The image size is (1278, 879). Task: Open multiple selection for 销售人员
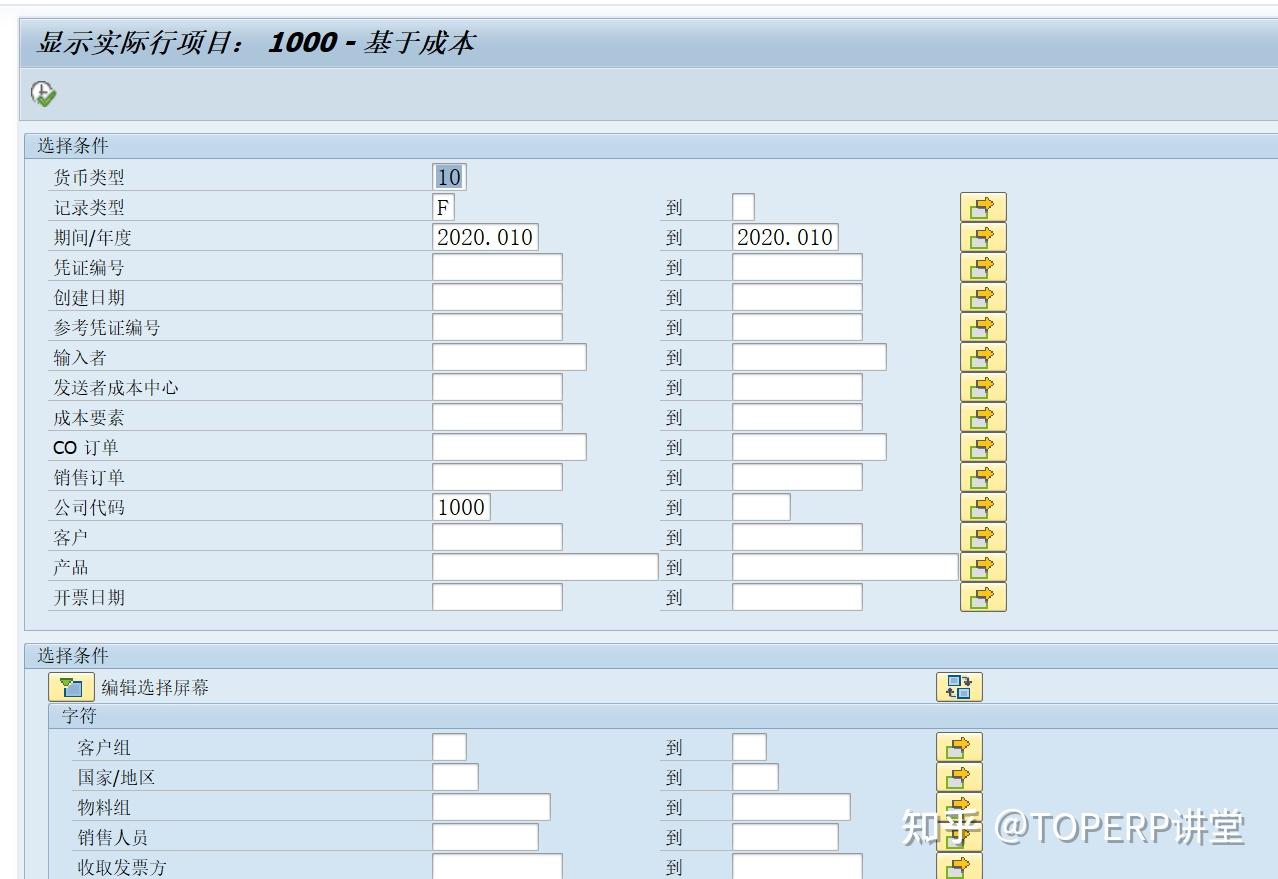[x=959, y=836]
